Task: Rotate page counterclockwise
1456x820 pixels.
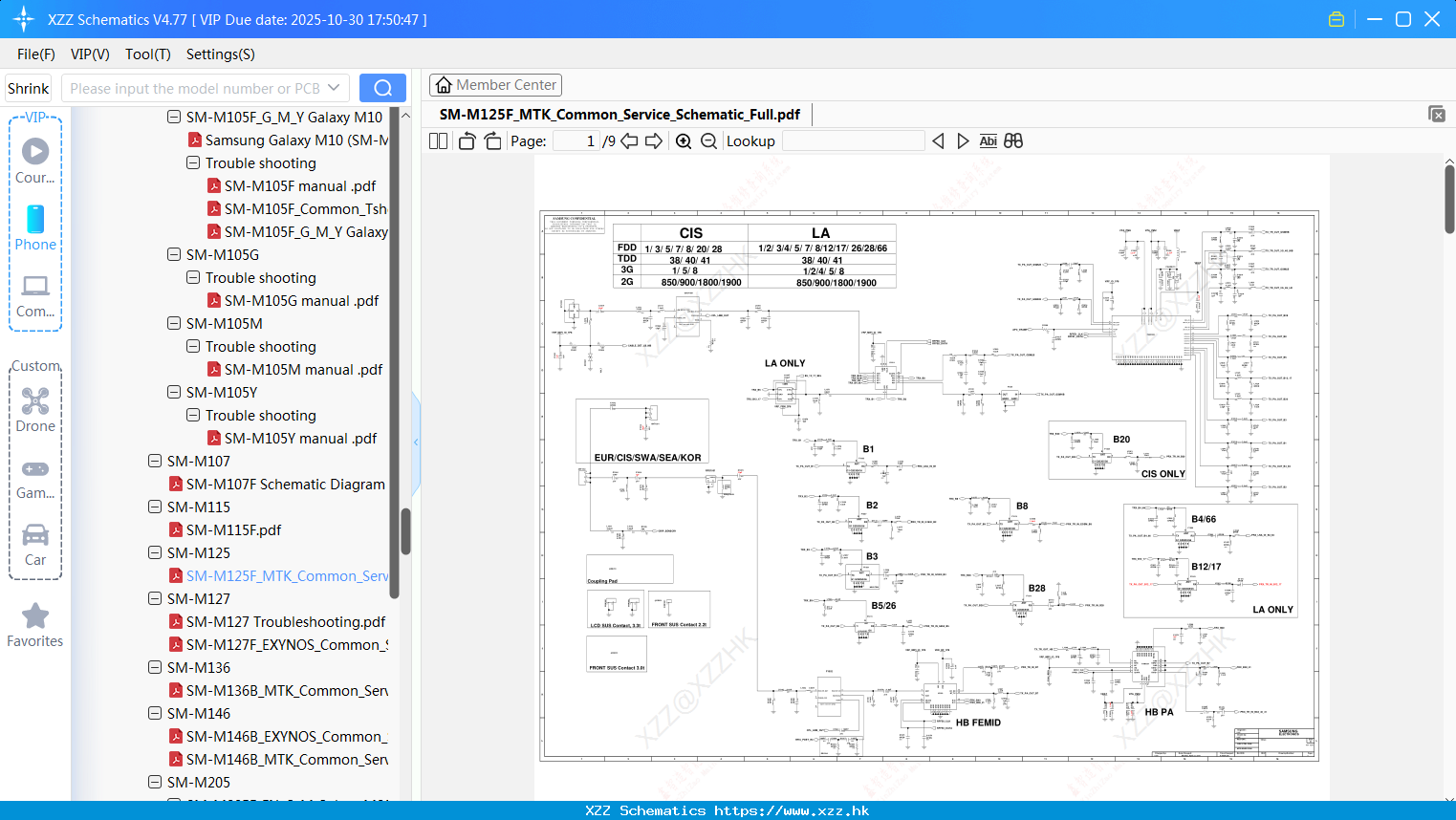Action: tap(467, 140)
